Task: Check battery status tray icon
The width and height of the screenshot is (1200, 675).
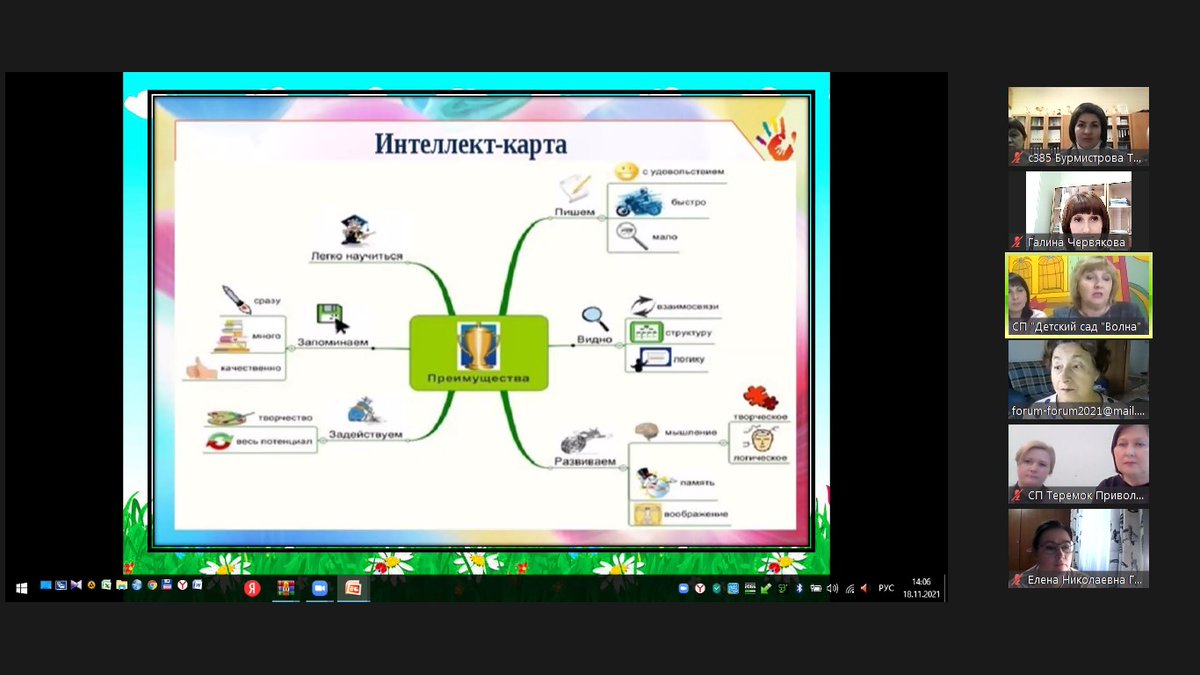Action: [x=816, y=588]
